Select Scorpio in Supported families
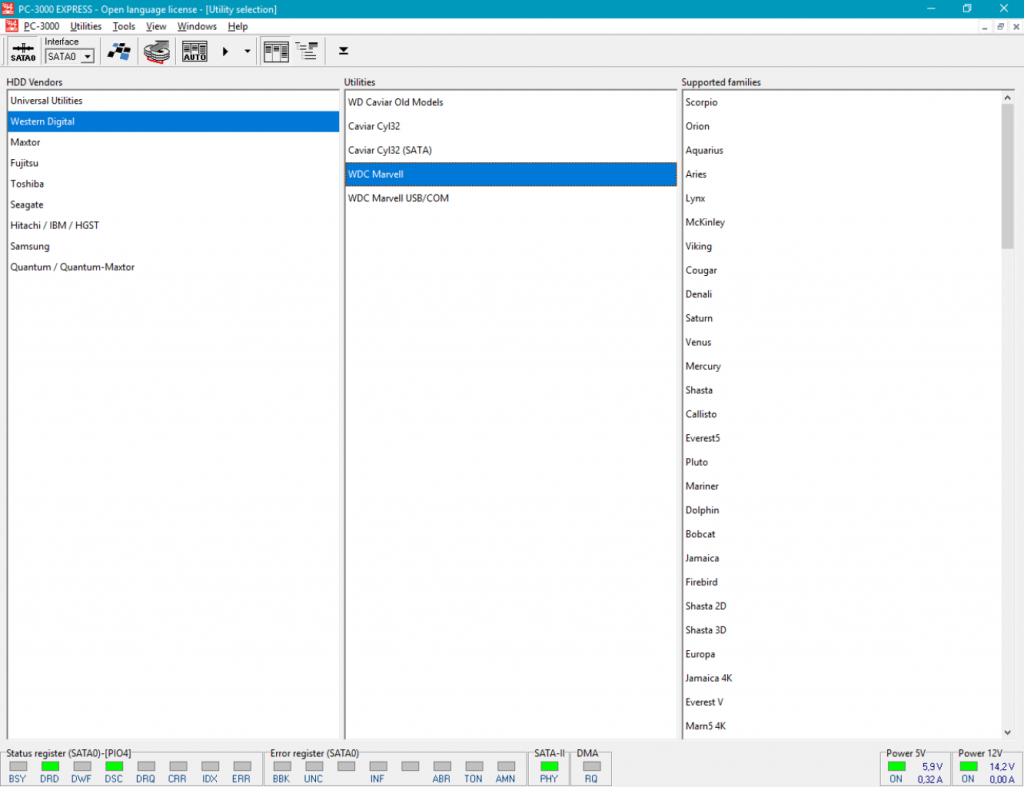The image size is (1024, 787). [x=701, y=102]
